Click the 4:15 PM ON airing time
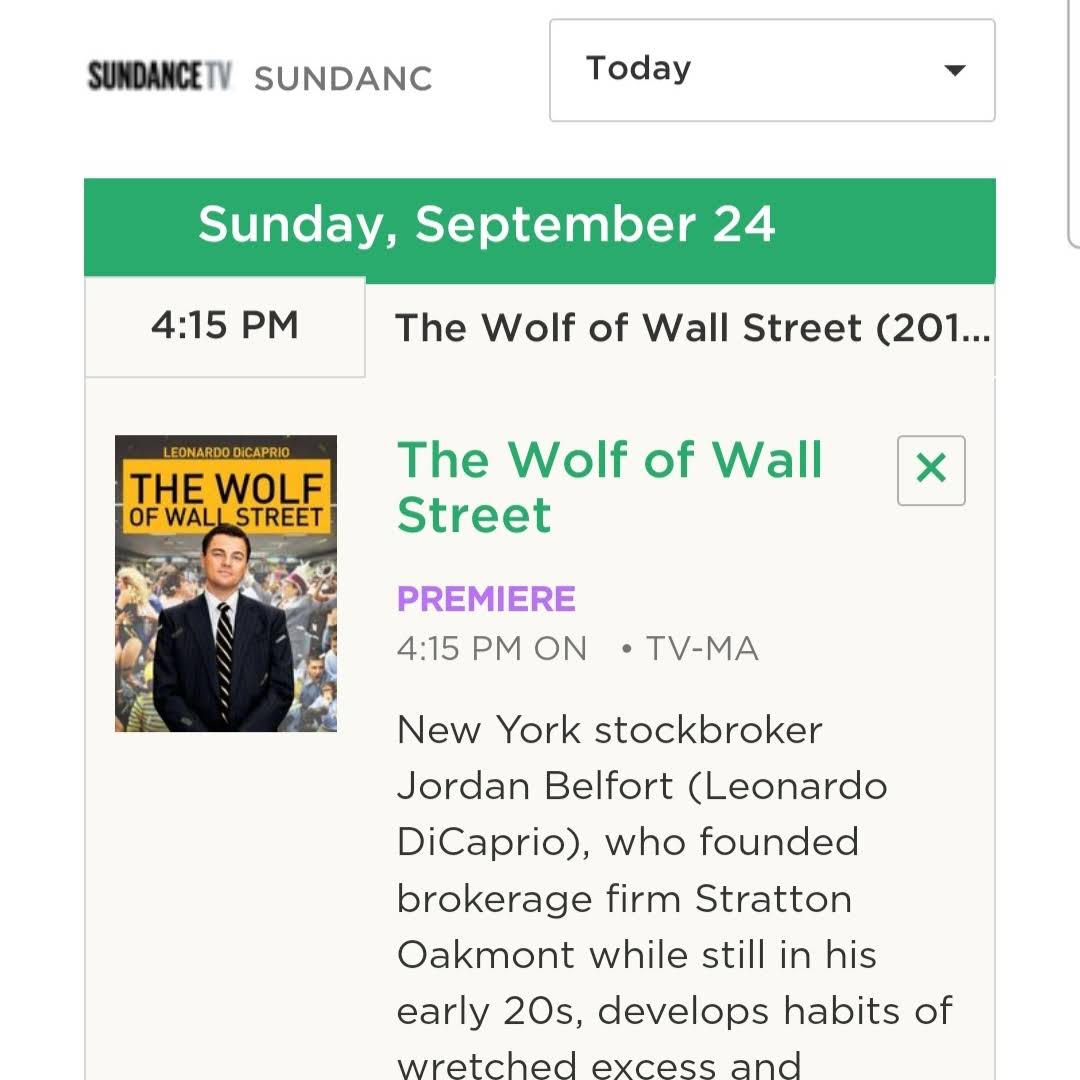 coord(491,649)
